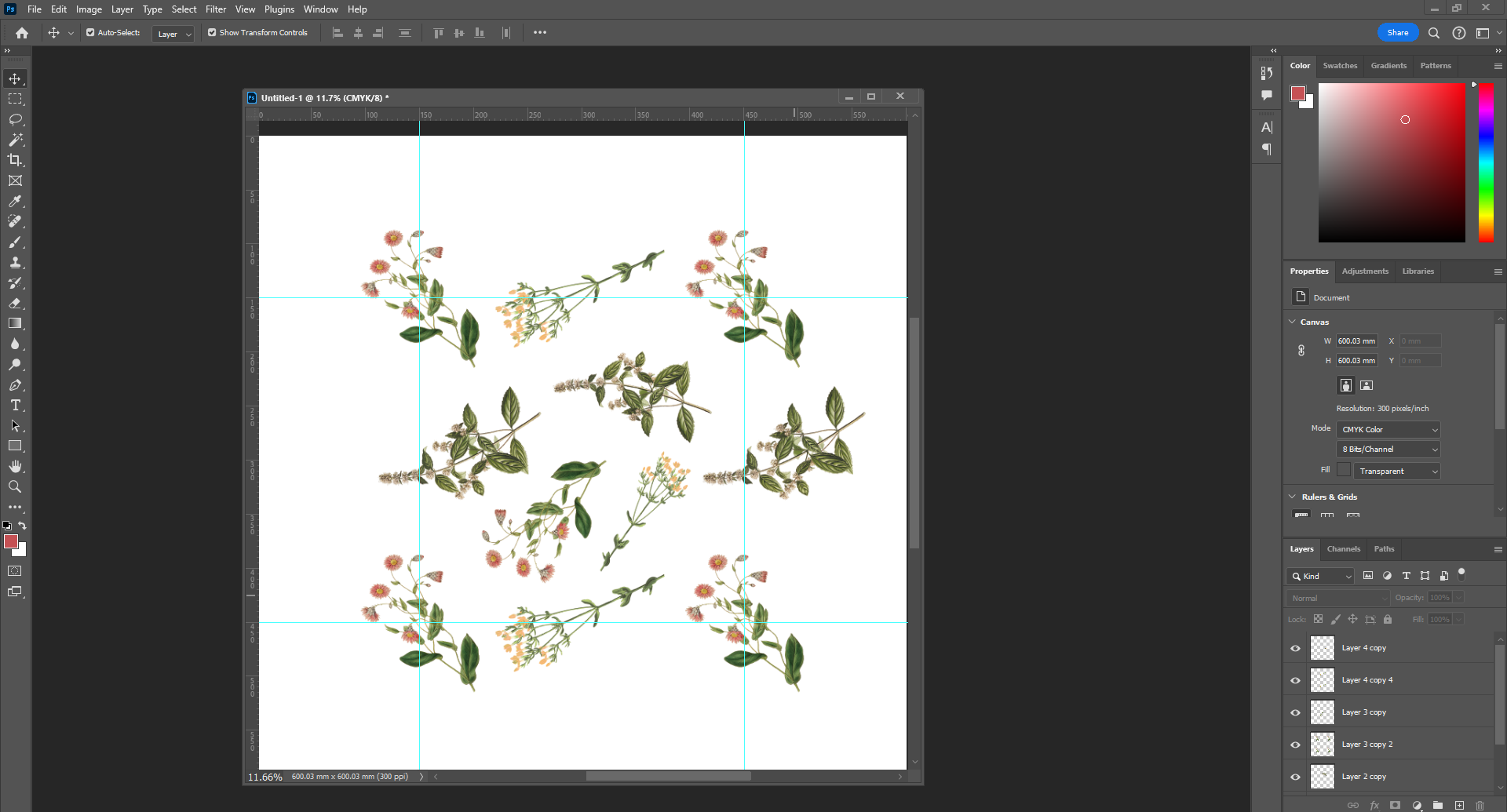Pick a color in the color field
1507x812 pixels.
pyautogui.click(x=1392, y=162)
